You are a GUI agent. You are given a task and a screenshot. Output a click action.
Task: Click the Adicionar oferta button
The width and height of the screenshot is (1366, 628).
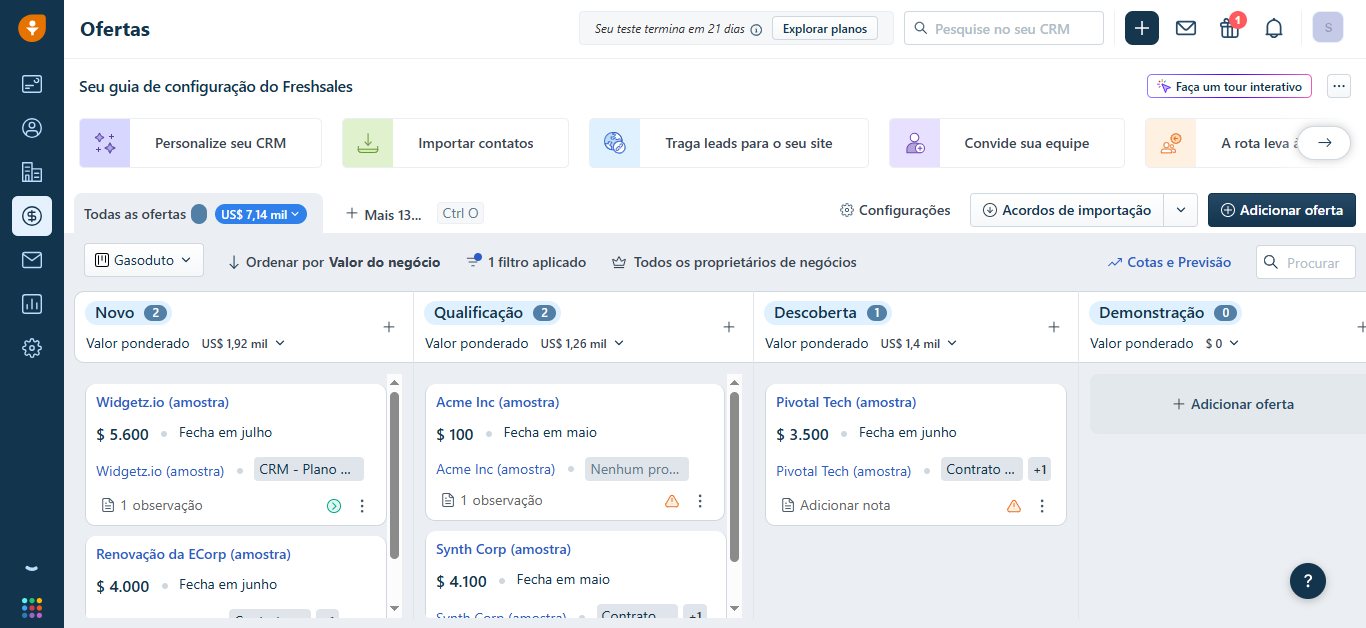point(1282,210)
